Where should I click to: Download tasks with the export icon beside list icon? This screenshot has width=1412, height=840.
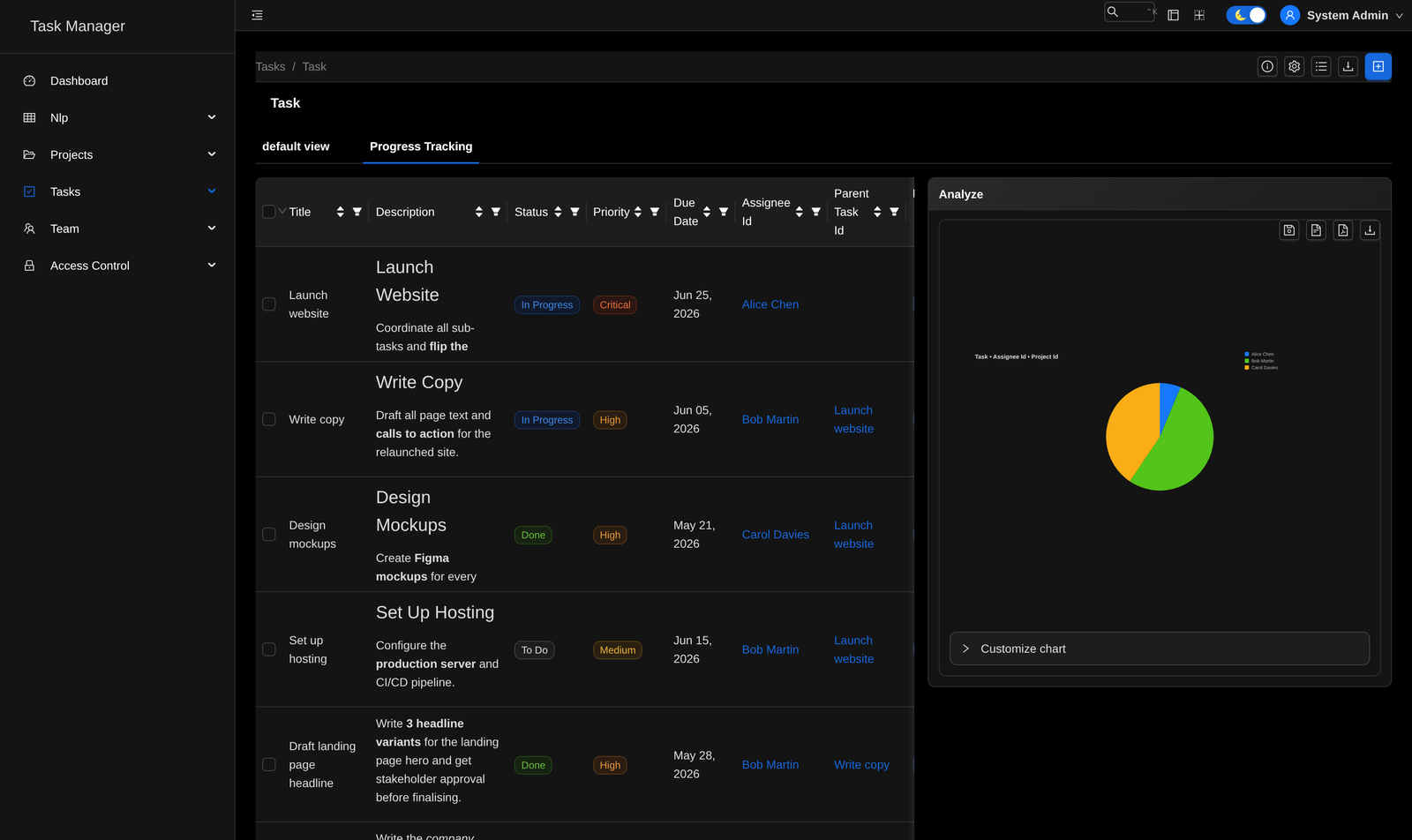(x=1348, y=66)
